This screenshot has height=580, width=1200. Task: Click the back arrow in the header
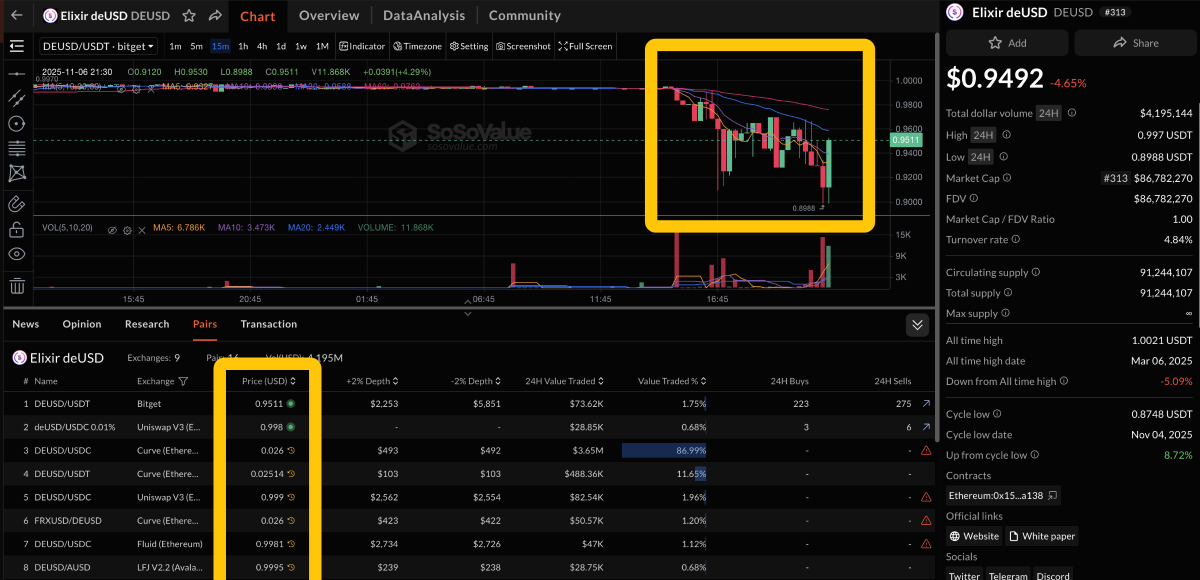16,16
